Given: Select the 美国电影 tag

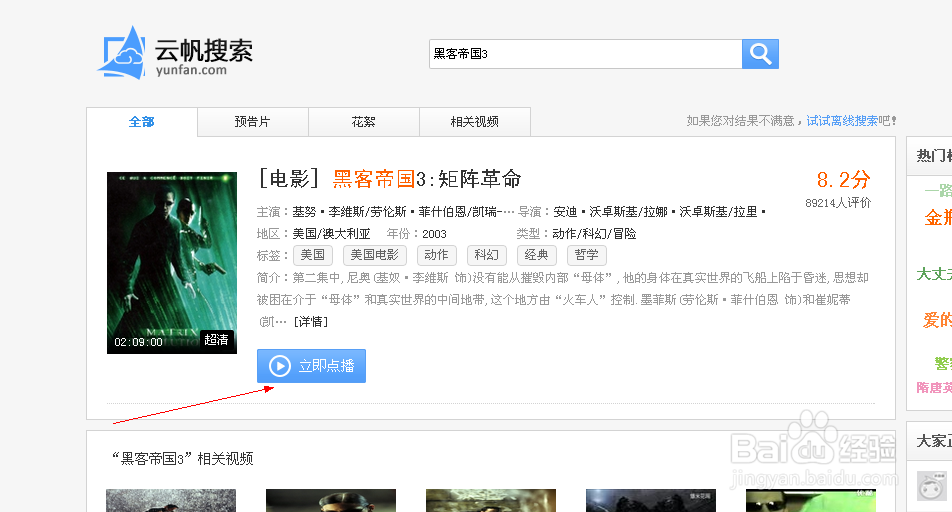Looking at the screenshot, I should point(375,255).
